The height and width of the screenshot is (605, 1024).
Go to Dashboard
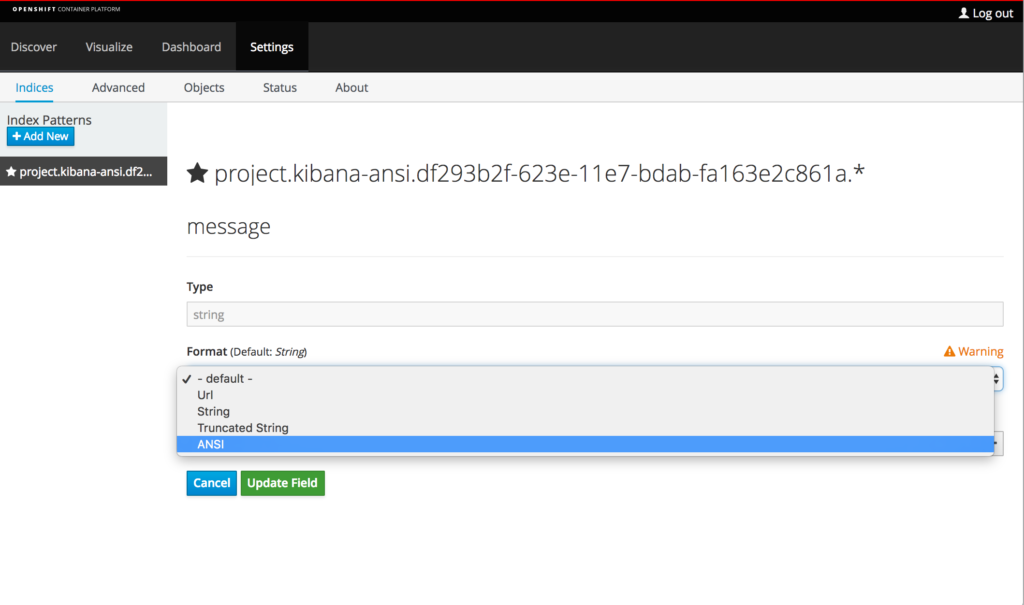pyautogui.click(x=191, y=47)
